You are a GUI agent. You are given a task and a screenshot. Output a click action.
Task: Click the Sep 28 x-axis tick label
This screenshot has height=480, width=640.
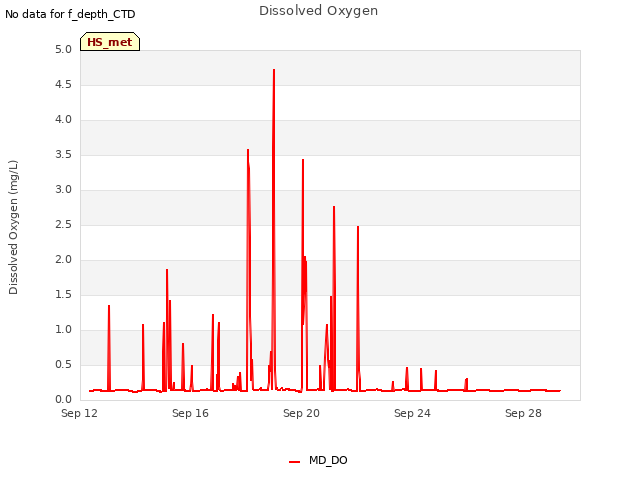523,413
